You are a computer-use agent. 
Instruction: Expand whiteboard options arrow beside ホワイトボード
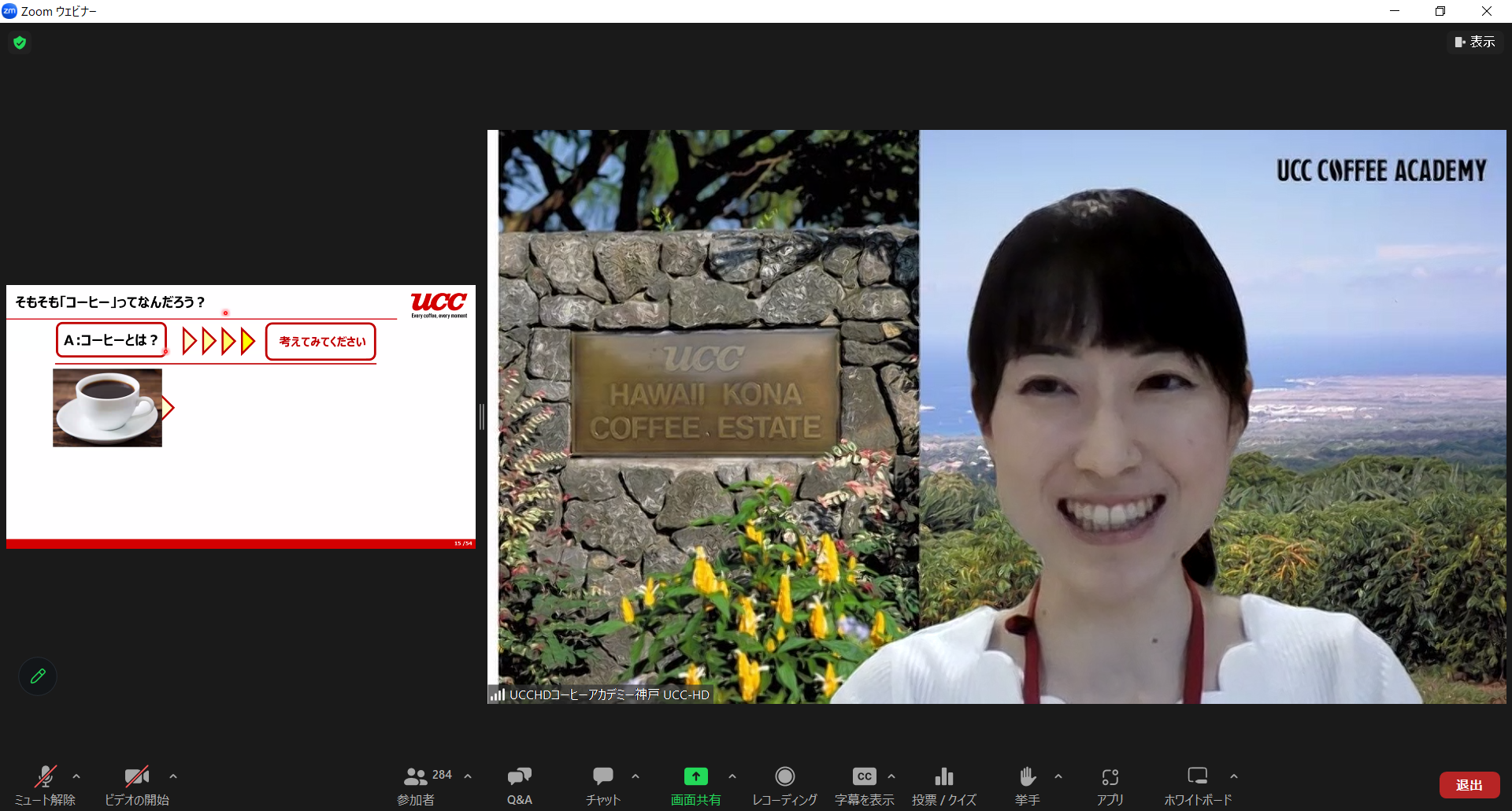click(1234, 776)
